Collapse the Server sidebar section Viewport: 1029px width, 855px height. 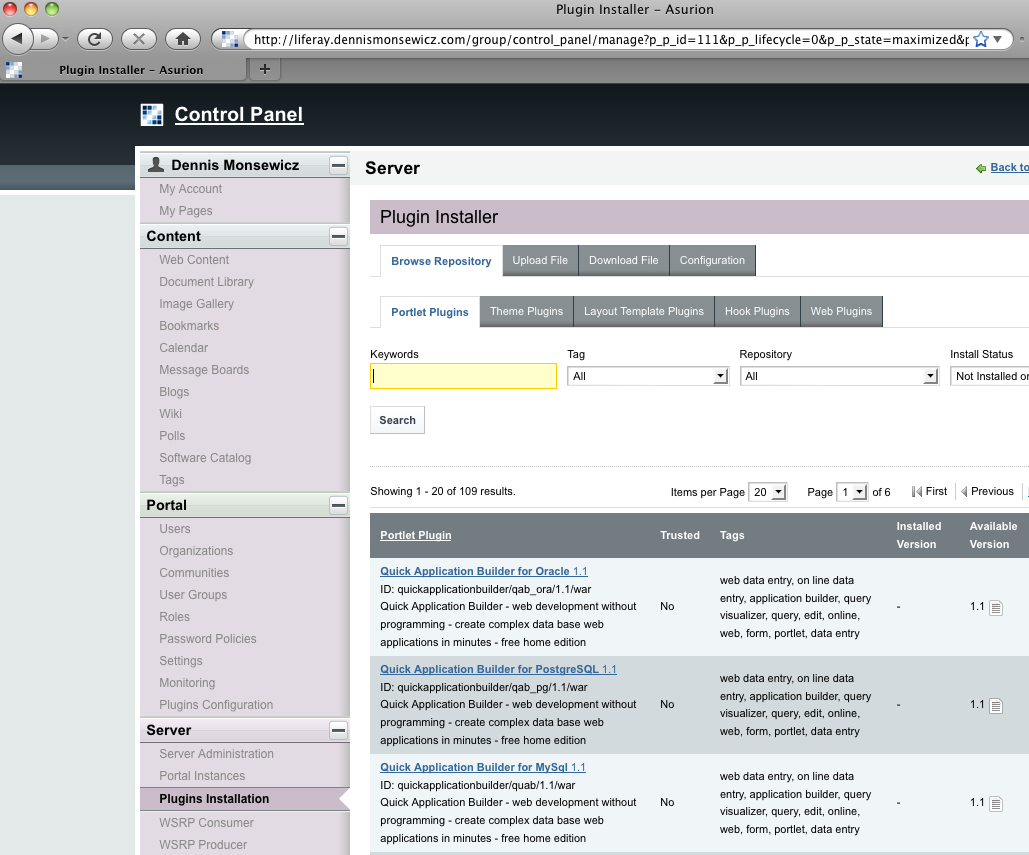[x=338, y=730]
